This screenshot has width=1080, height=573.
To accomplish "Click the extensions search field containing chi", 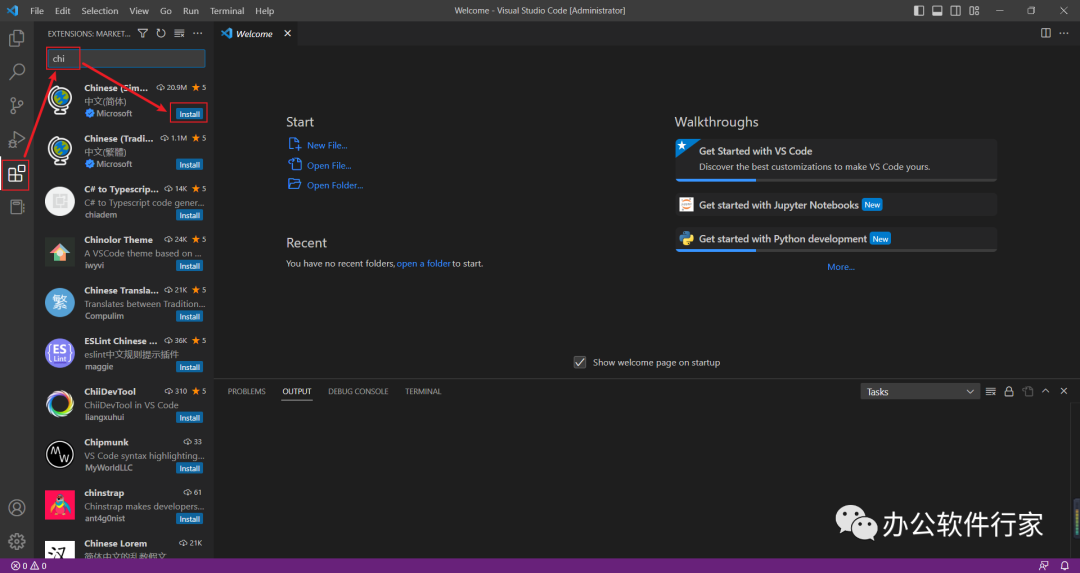I will click(x=126, y=59).
